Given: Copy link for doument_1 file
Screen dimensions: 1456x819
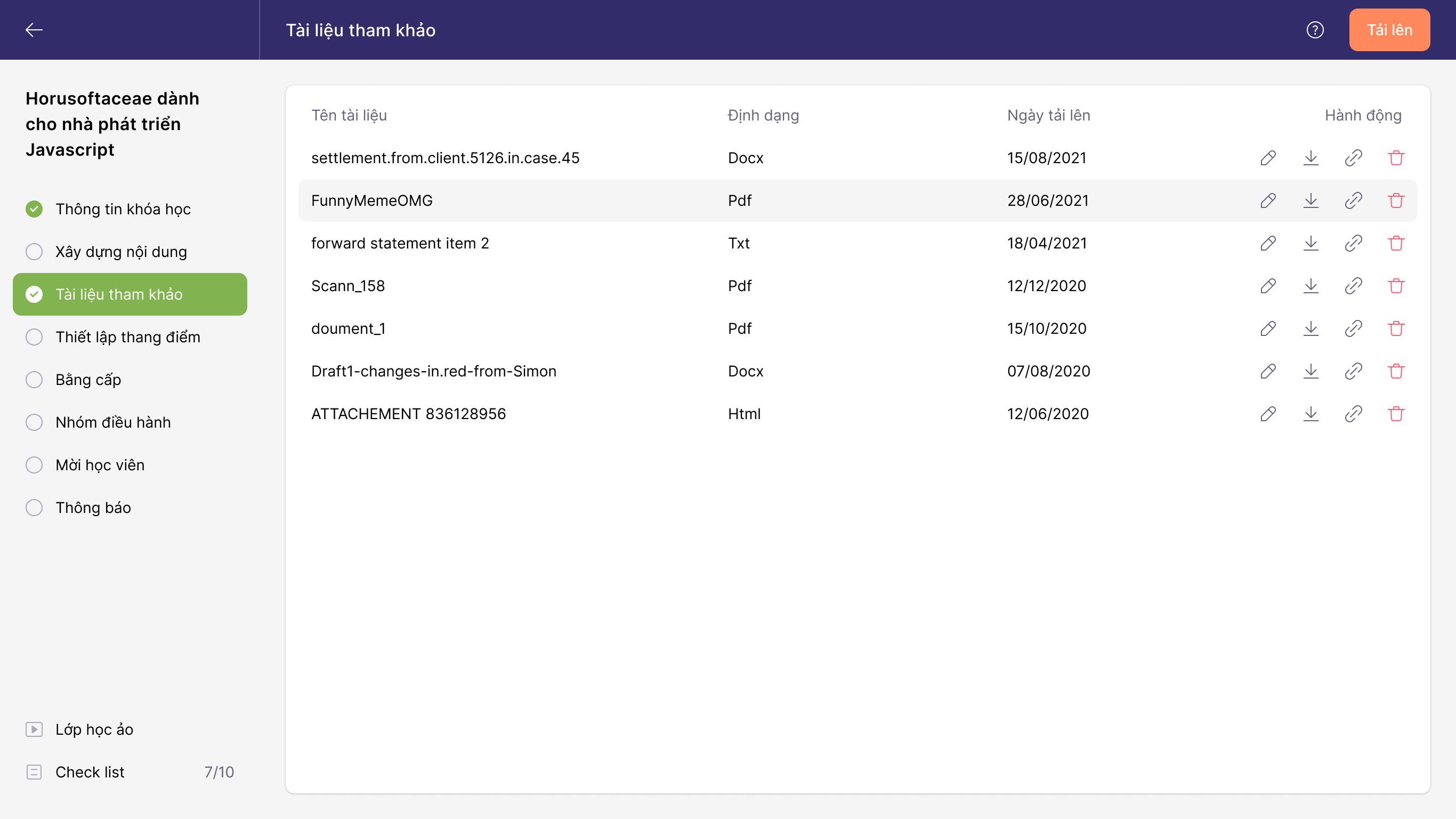Looking at the screenshot, I should pyautogui.click(x=1353, y=328).
